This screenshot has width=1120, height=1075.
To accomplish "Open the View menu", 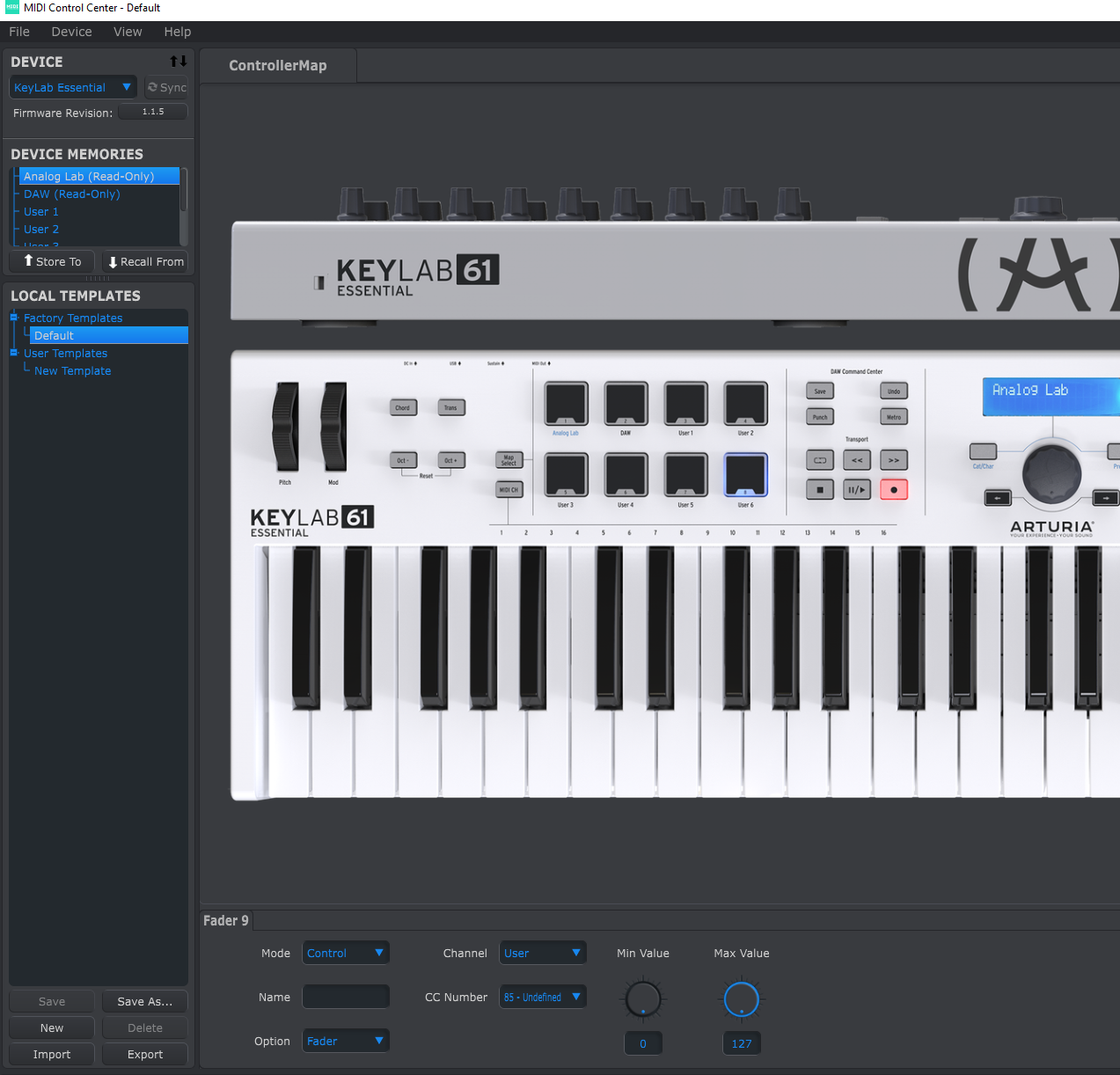I will pos(128,32).
